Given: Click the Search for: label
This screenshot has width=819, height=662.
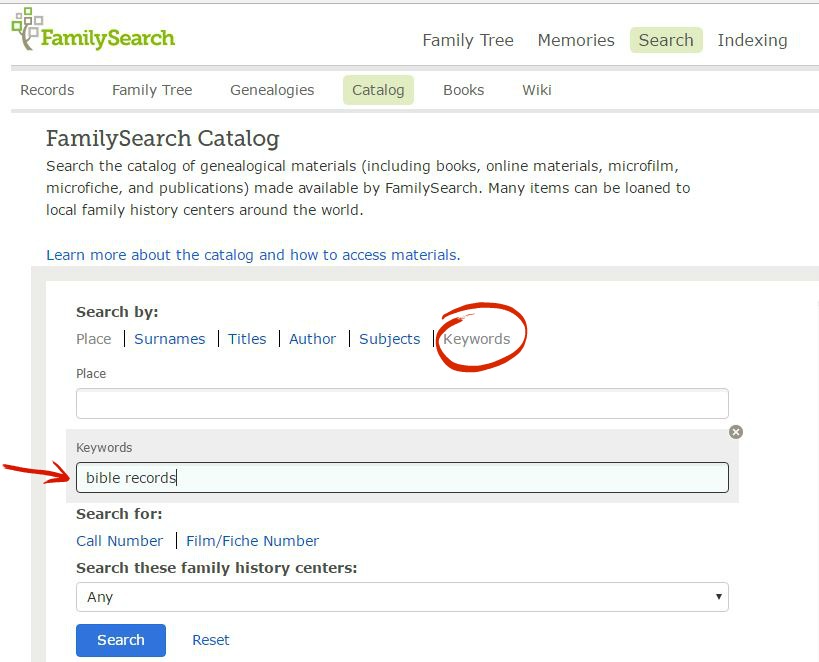Looking at the screenshot, I should tap(119, 514).
